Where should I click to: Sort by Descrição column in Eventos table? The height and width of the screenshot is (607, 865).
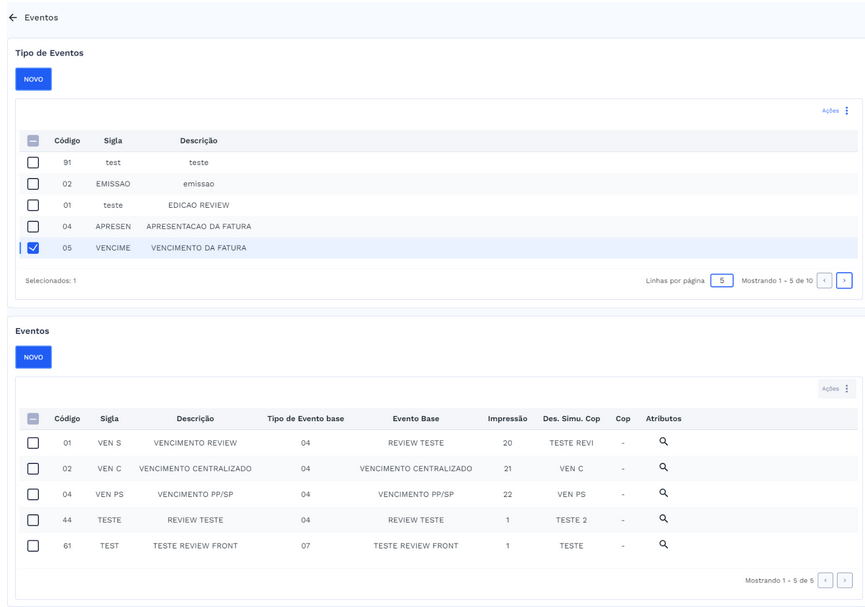pyautogui.click(x=195, y=419)
